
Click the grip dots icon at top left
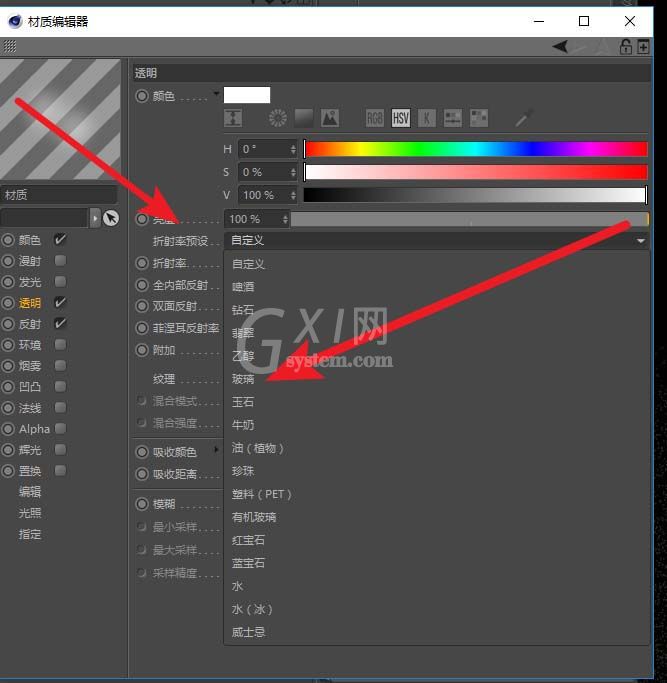[x=10, y=46]
